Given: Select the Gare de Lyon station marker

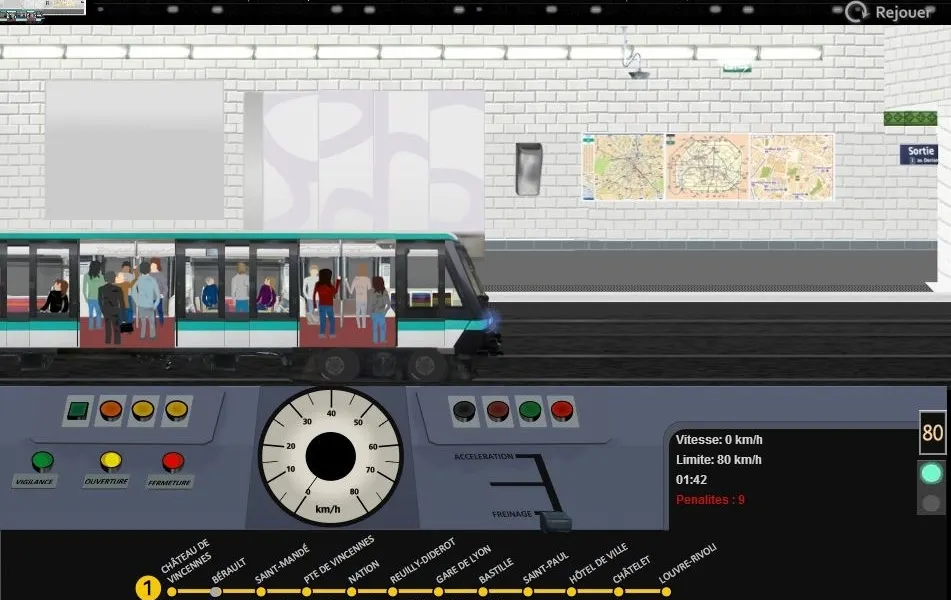Looking at the screenshot, I should tap(436, 590).
